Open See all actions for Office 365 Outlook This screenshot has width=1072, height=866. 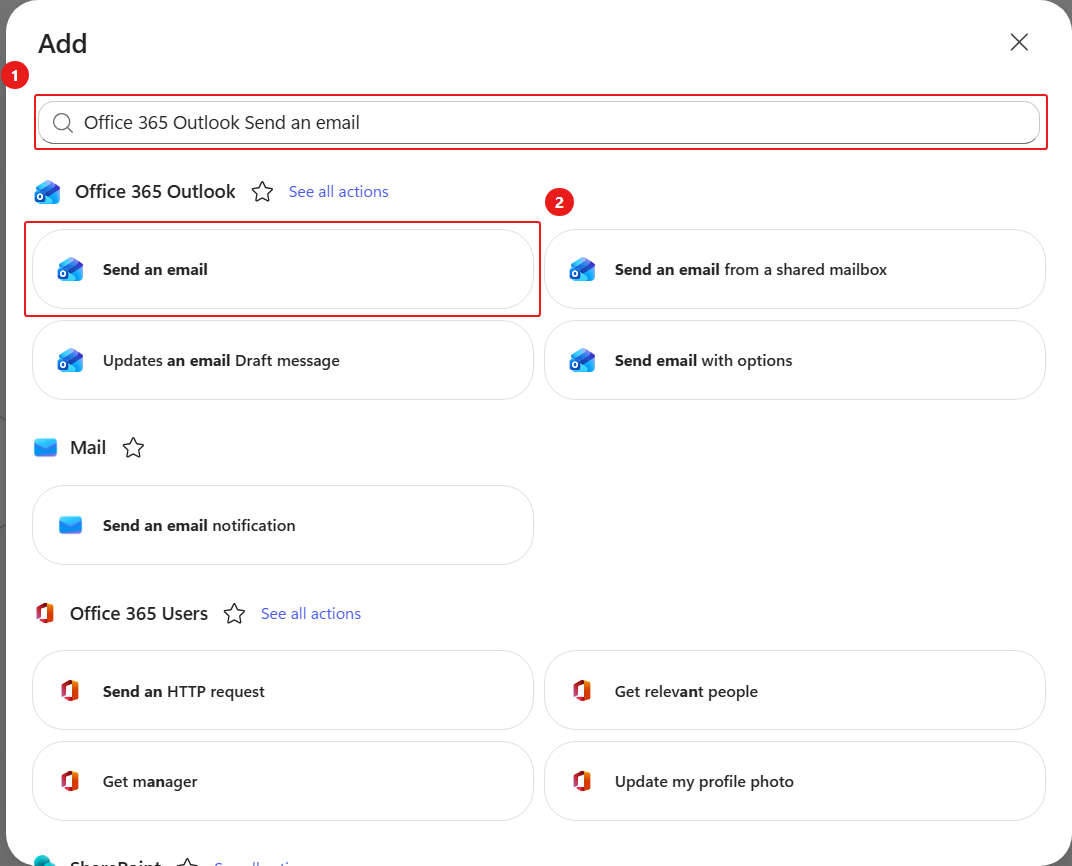(x=338, y=192)
